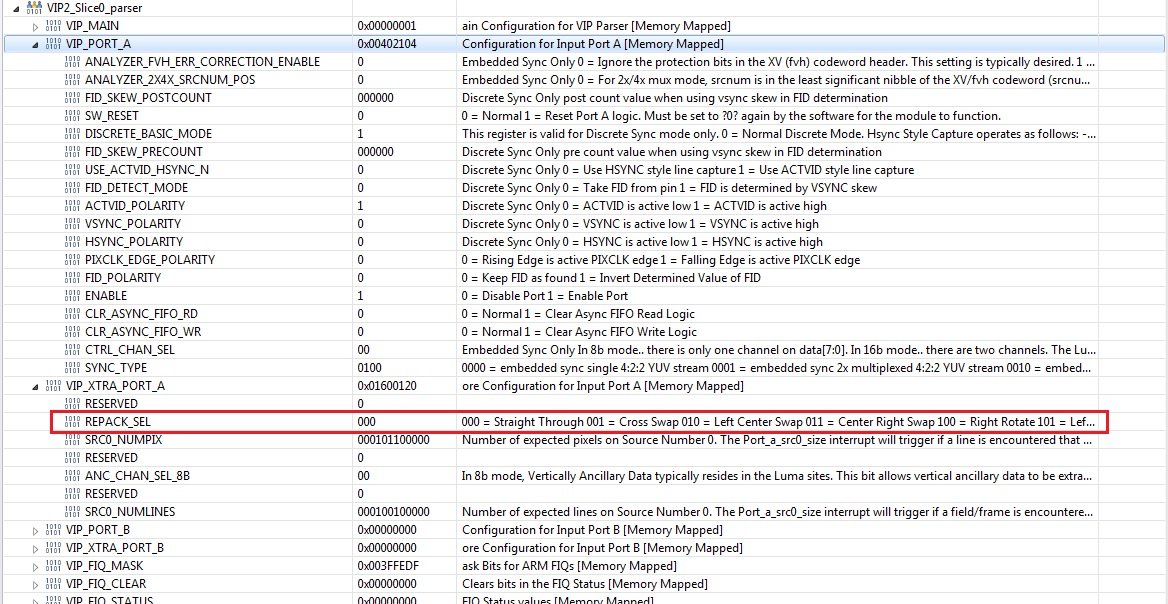
Task: Collapse the VIP_XTRA_PORT_A register
Action: (35, 386)
